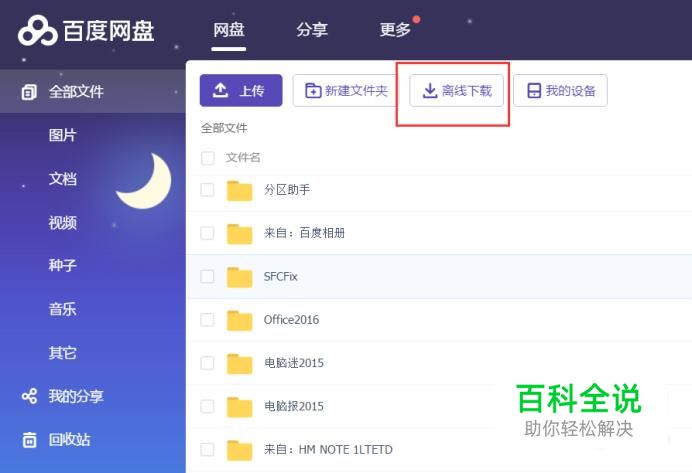Click the upload arrow icon
This screenshot has width=692, height=473.
pos(220,90)
